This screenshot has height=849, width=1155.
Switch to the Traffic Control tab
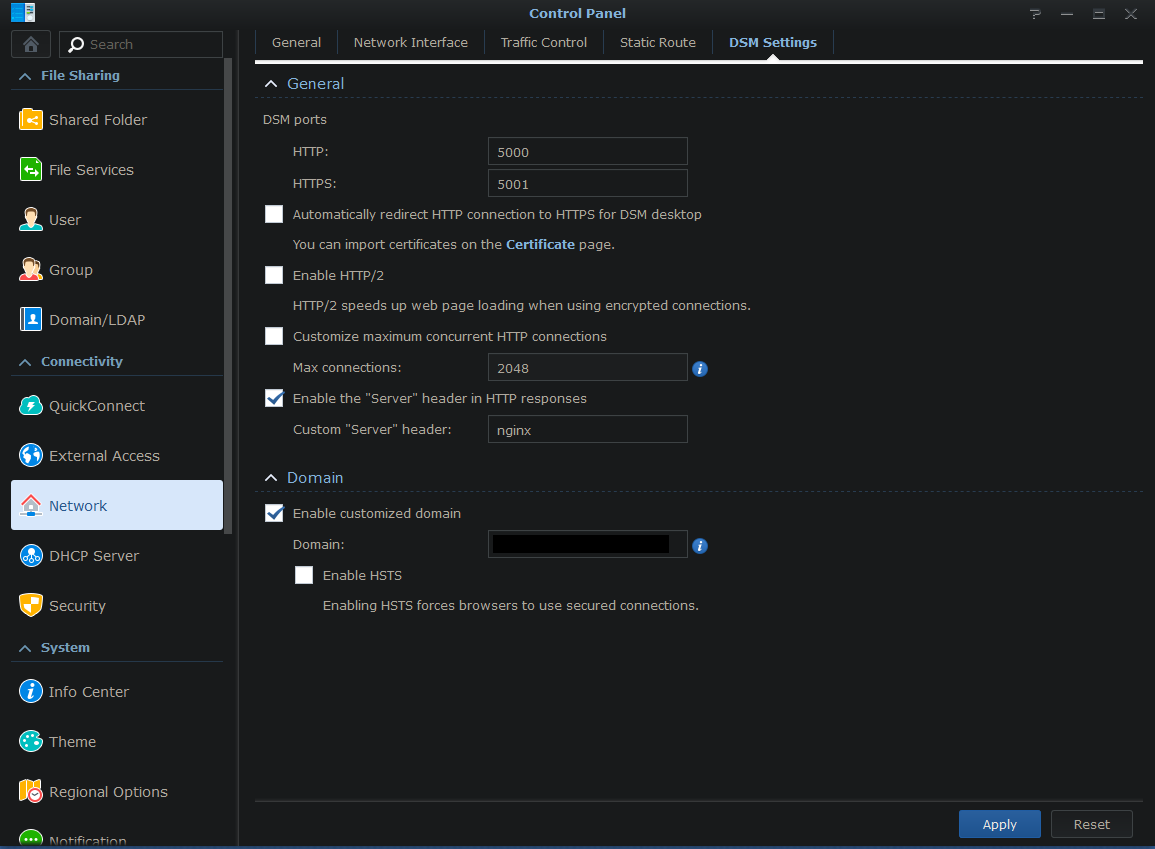click(544, 43)
